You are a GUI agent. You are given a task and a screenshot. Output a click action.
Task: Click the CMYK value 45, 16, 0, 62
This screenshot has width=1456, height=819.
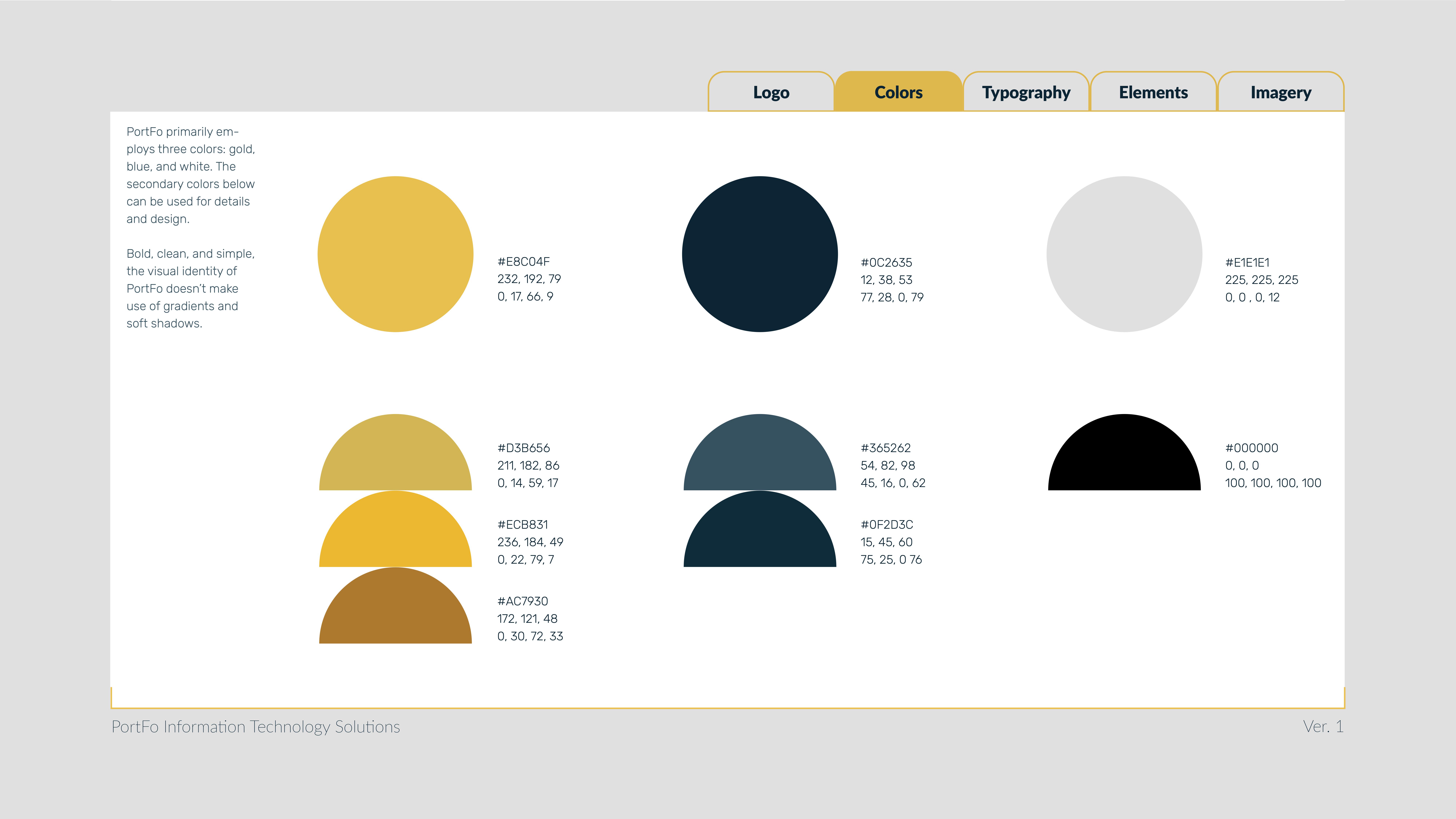pyautogui.click(x=893, y=483)
